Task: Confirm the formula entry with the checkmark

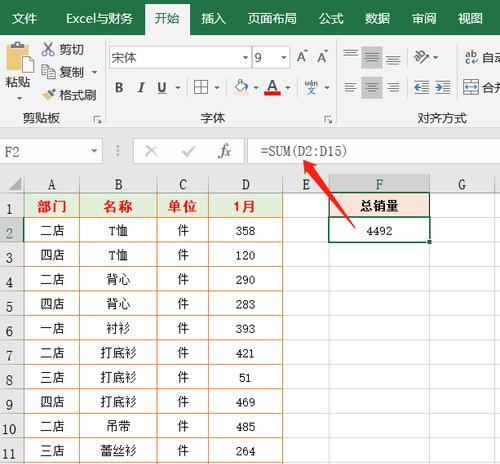Action: pos(188,152)
